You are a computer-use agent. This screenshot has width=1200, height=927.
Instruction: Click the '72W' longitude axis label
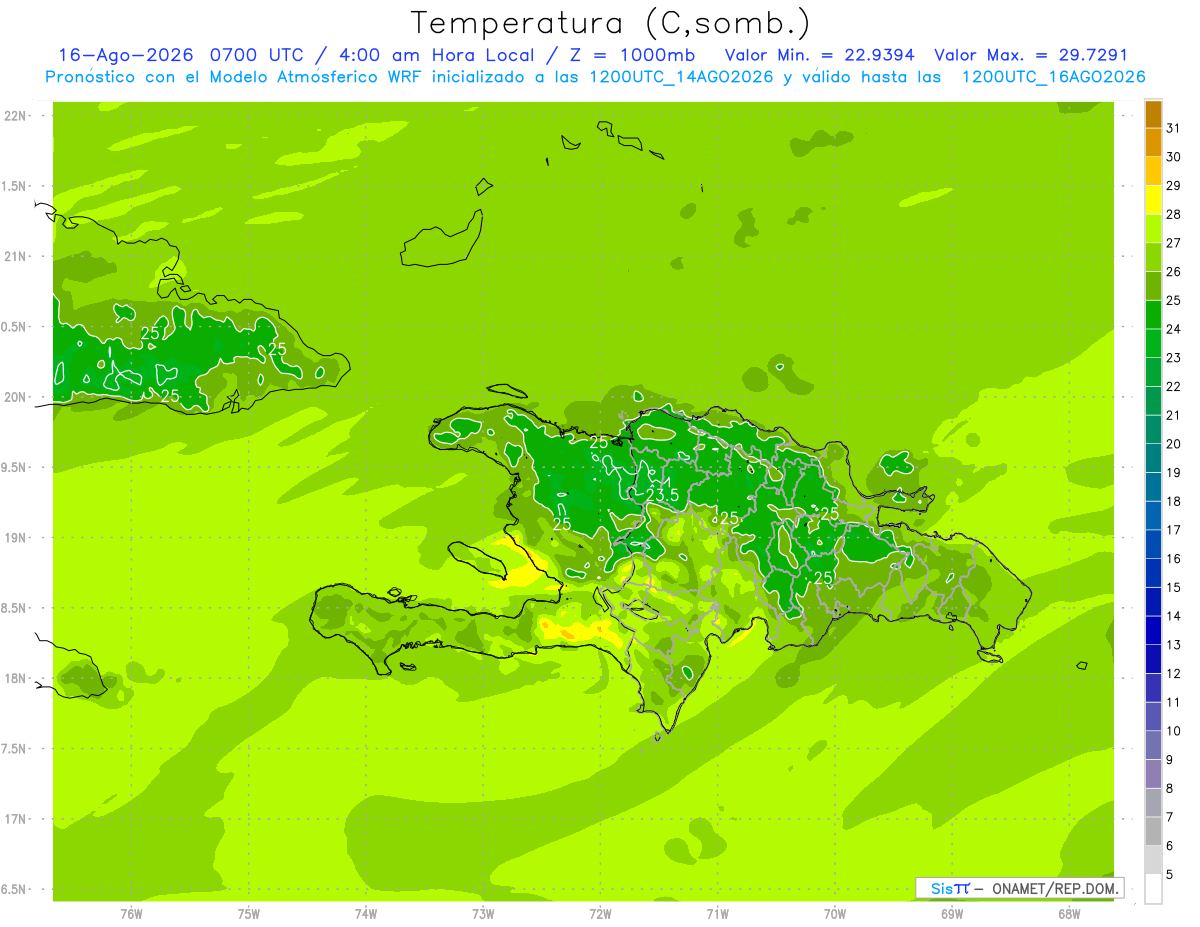click(600, 913)
